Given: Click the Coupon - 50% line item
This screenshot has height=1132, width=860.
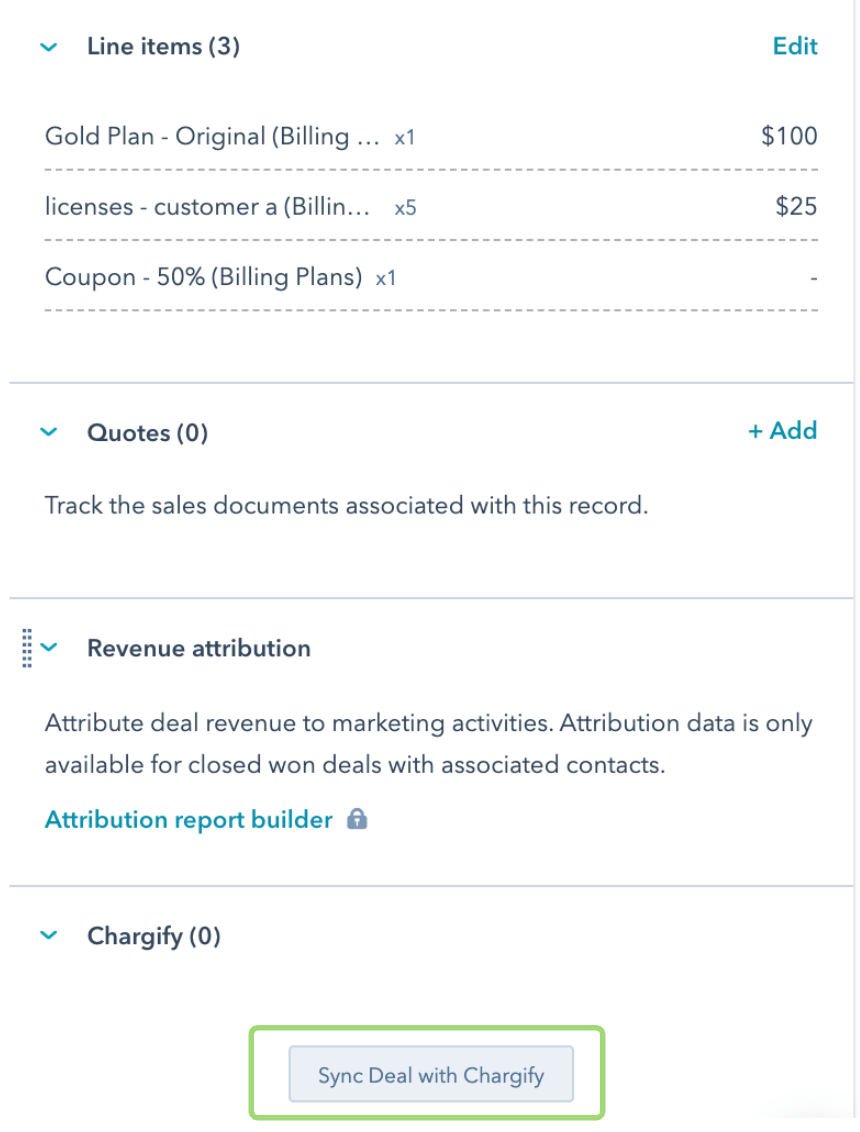Looking at the screenshot, I should coord(203,277).
